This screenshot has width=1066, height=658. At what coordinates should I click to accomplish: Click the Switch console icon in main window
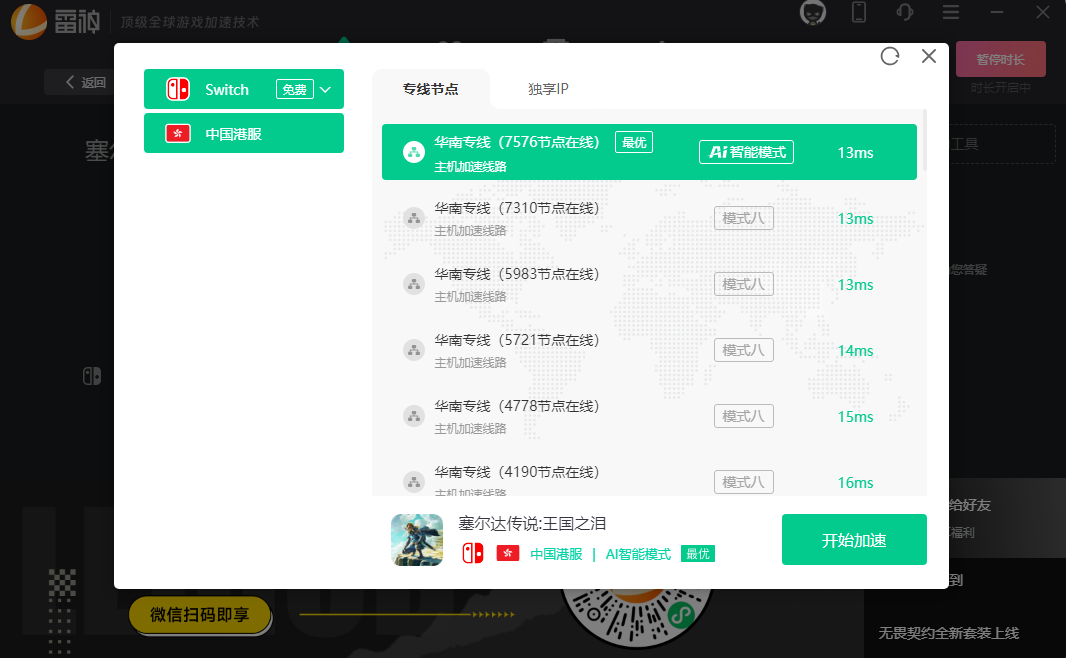[92, 376]
